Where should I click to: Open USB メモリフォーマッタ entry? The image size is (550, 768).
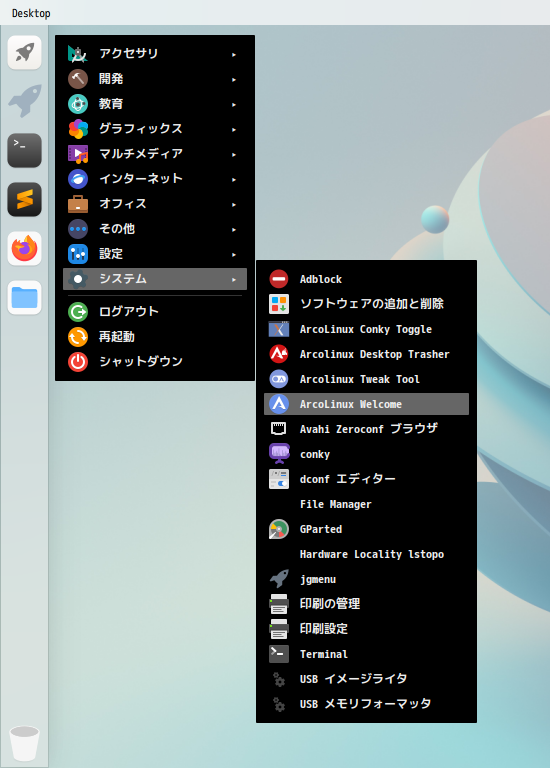[366, 704]
